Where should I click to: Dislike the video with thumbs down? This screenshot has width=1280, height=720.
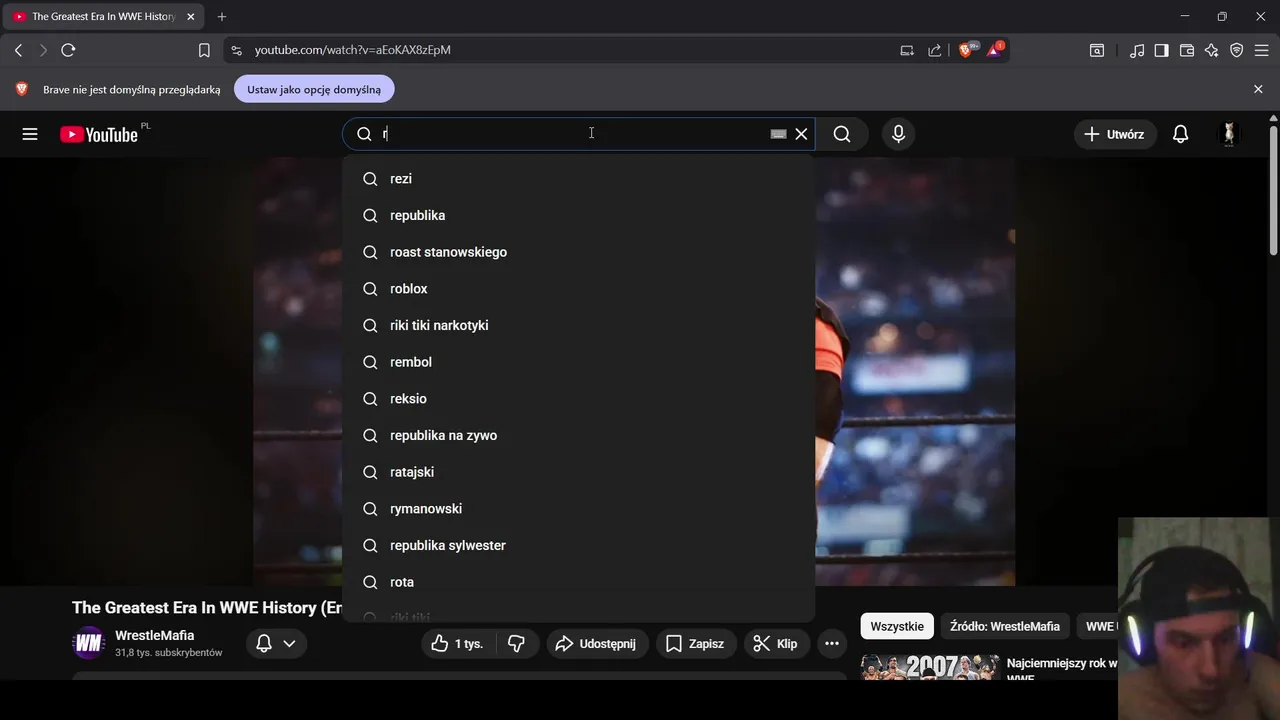tap(517, 644)
